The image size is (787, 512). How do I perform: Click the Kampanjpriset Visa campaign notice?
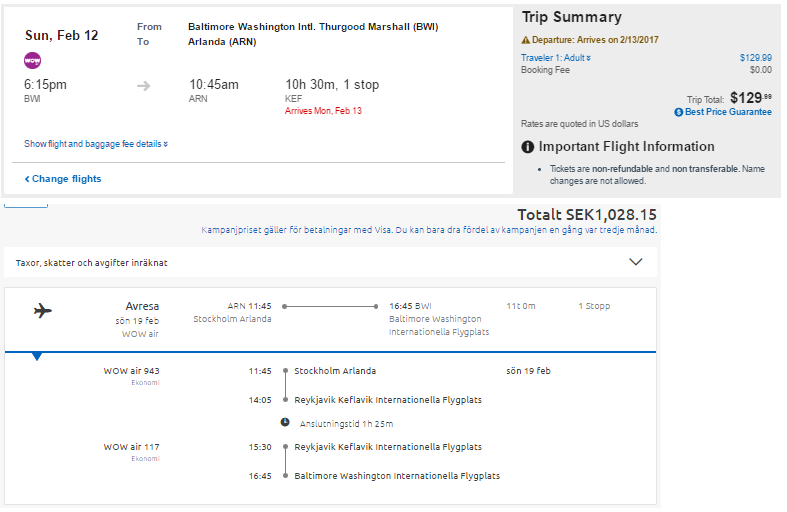pyautogui.click(x=429, y=230)
